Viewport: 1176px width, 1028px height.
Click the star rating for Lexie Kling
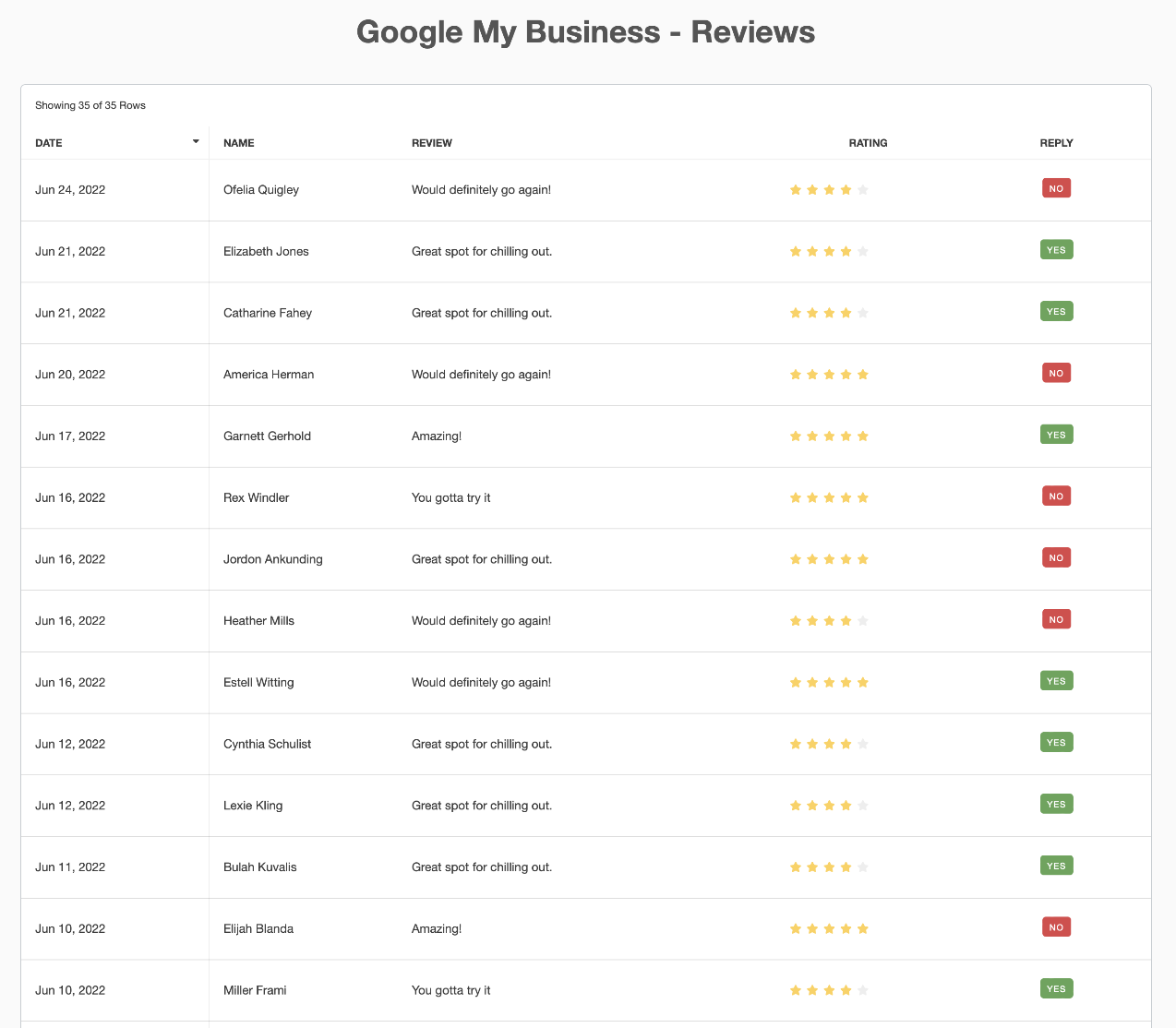click(829, 806)
